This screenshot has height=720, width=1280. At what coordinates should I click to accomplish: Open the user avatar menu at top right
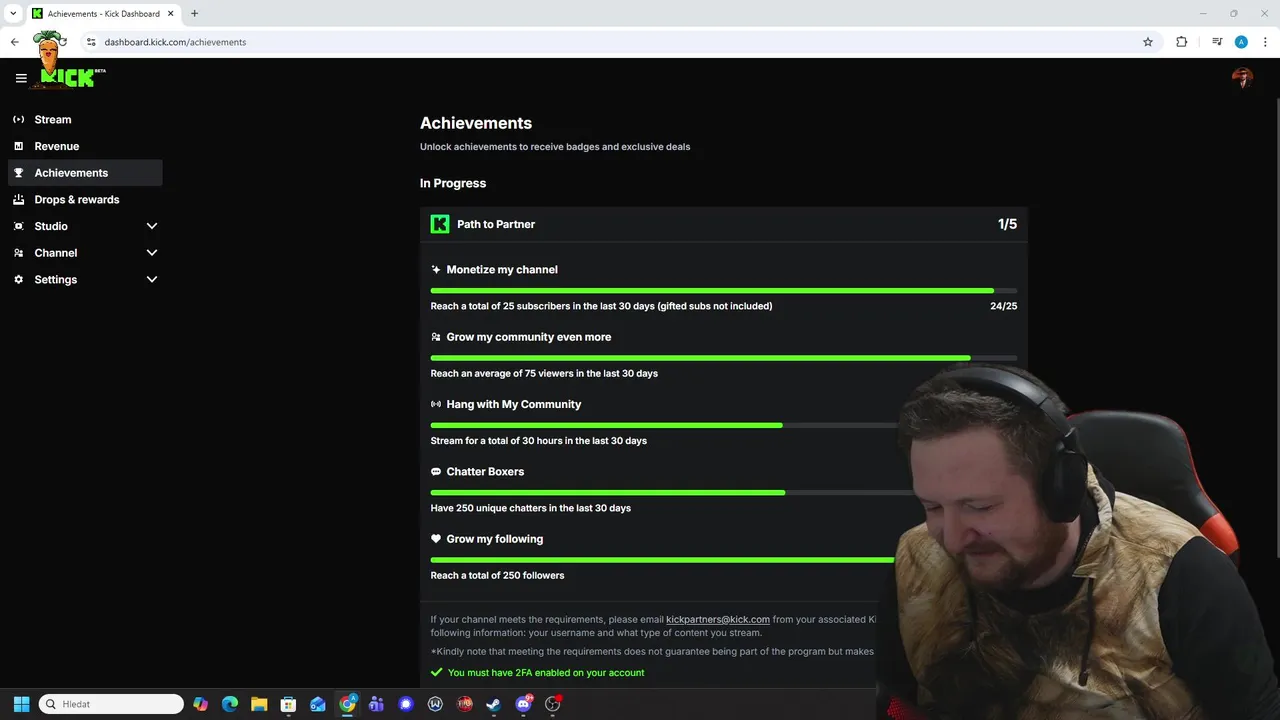tap(1243, 78)
